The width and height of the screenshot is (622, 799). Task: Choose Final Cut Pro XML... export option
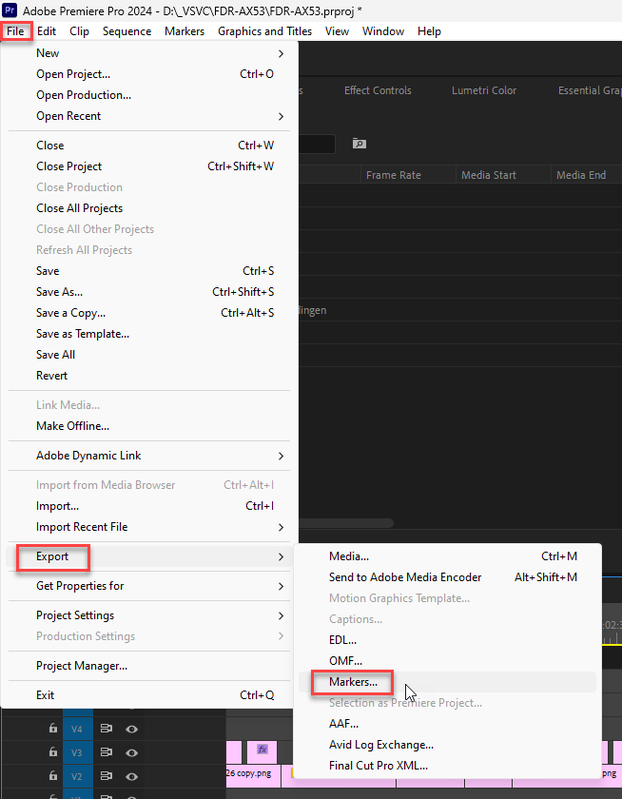point(447,765)
